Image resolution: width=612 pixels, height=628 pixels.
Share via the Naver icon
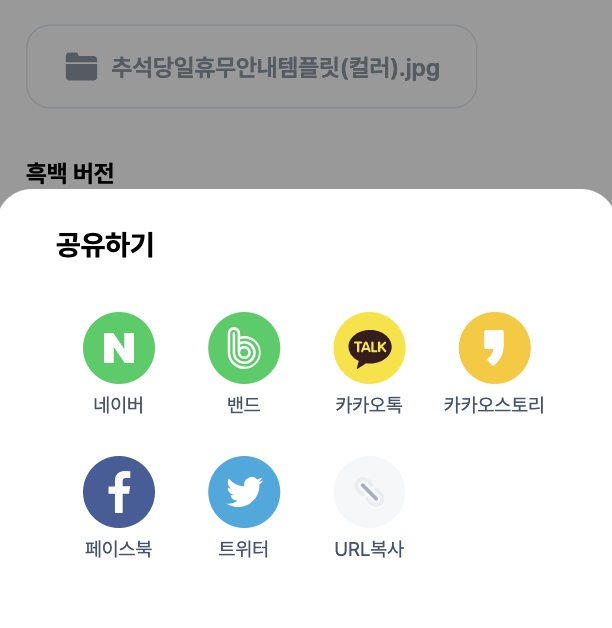(119, 348)
